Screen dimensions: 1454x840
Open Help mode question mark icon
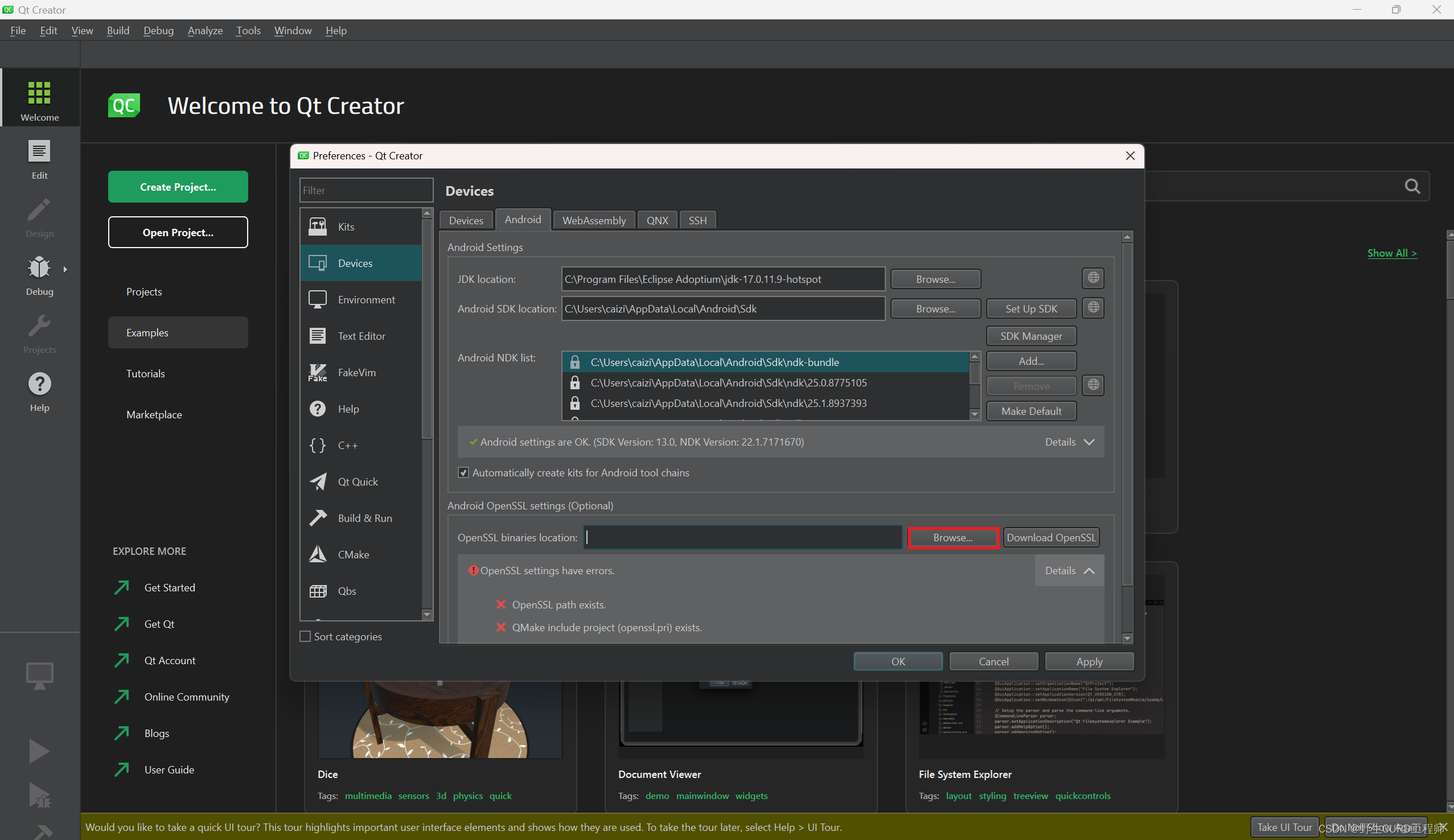point(39,384)
